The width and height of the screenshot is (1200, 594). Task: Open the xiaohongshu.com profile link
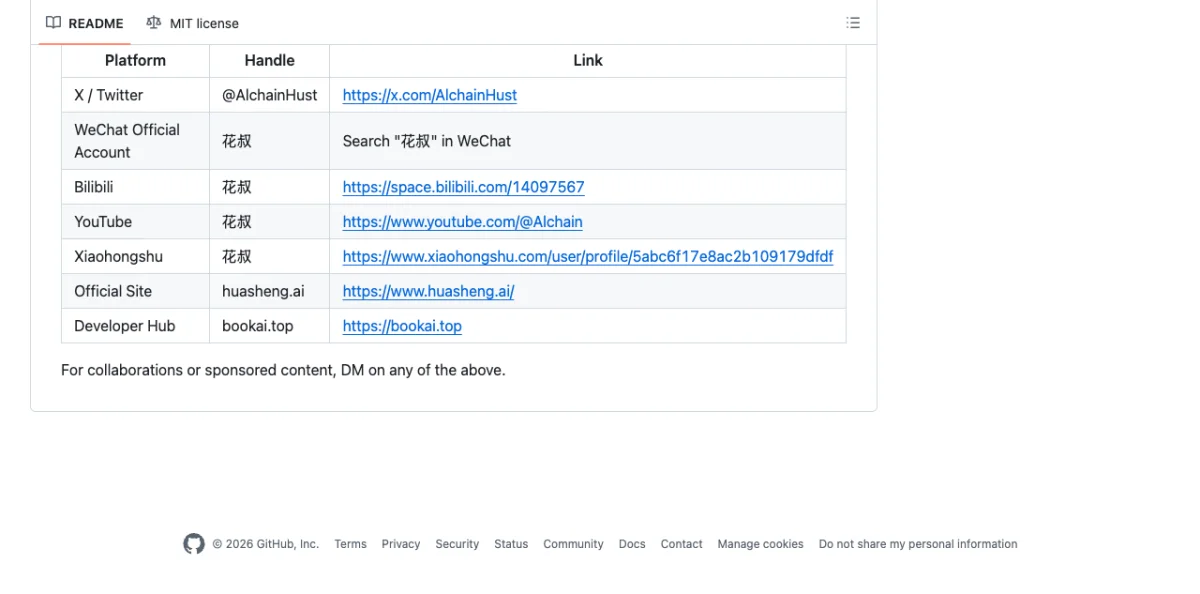[588, 257]
